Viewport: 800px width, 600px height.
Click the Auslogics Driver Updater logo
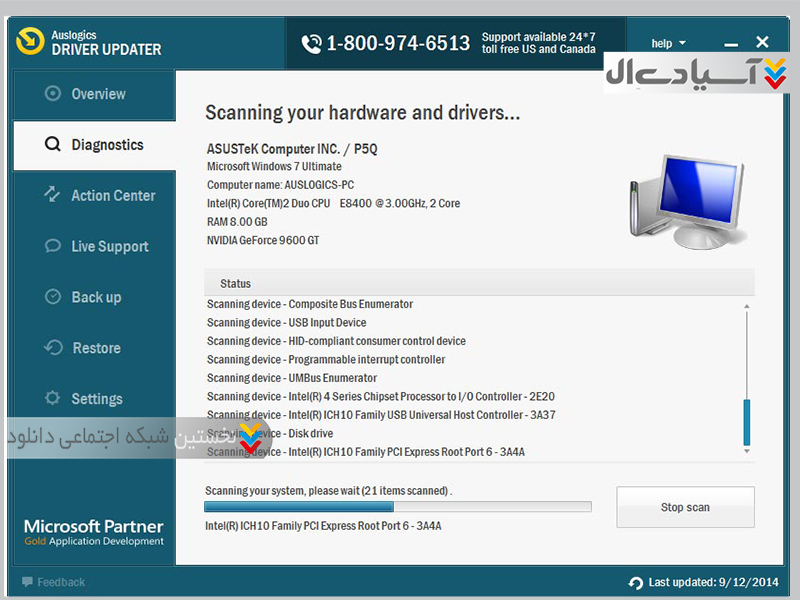pos(32,42)
